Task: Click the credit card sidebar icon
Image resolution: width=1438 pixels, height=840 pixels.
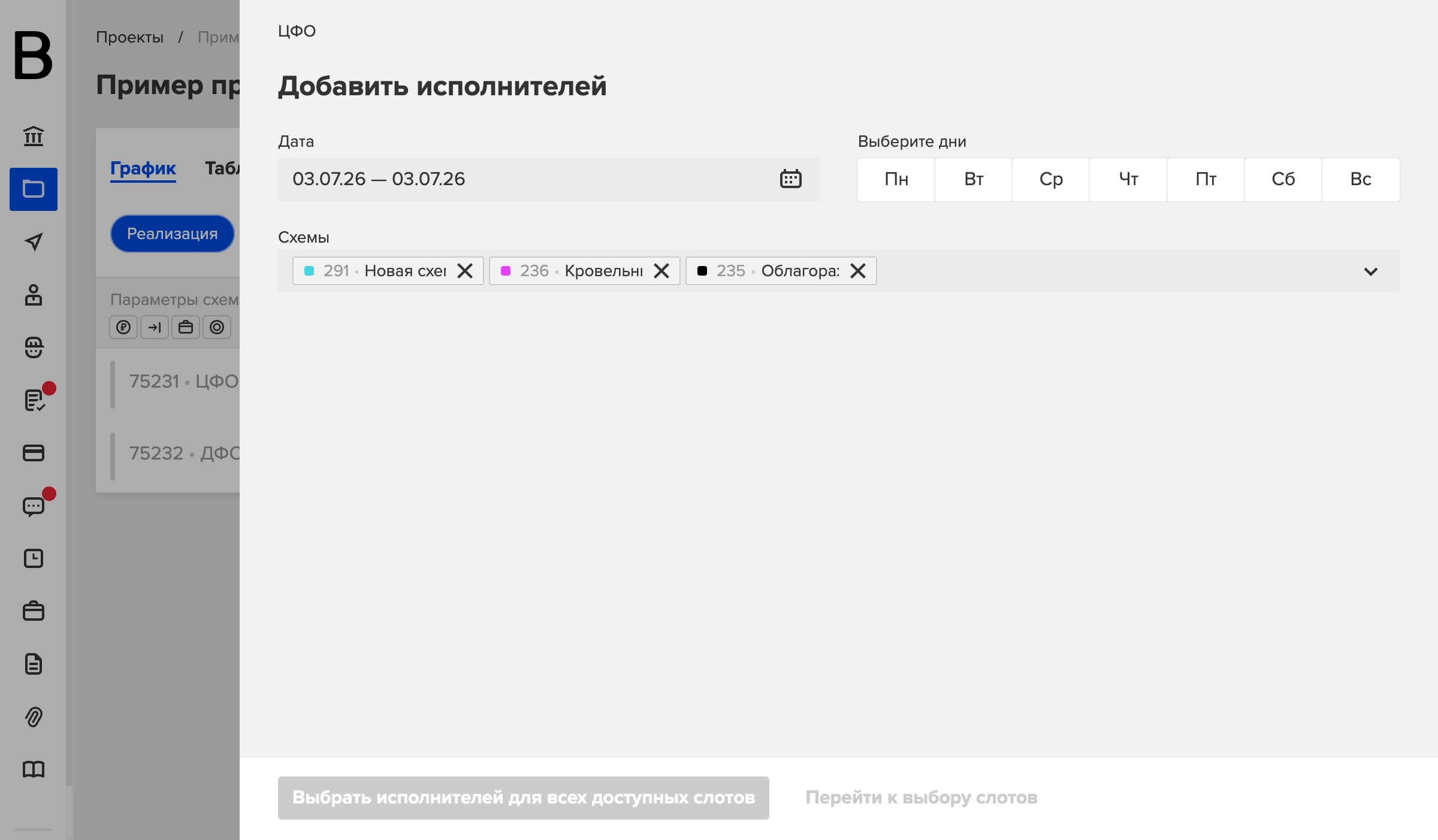Action: (34, 453)
